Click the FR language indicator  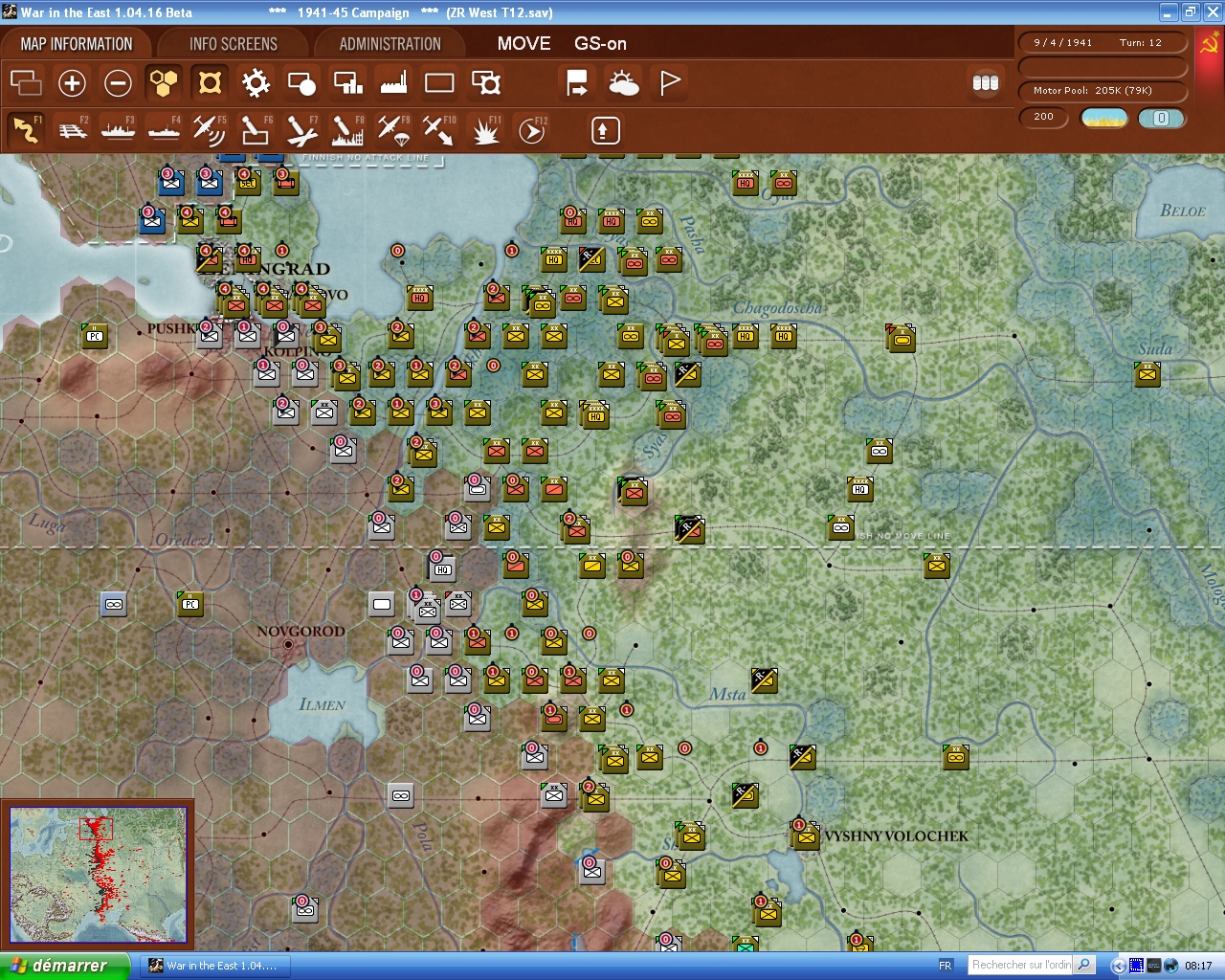click(x=946, y=966)
